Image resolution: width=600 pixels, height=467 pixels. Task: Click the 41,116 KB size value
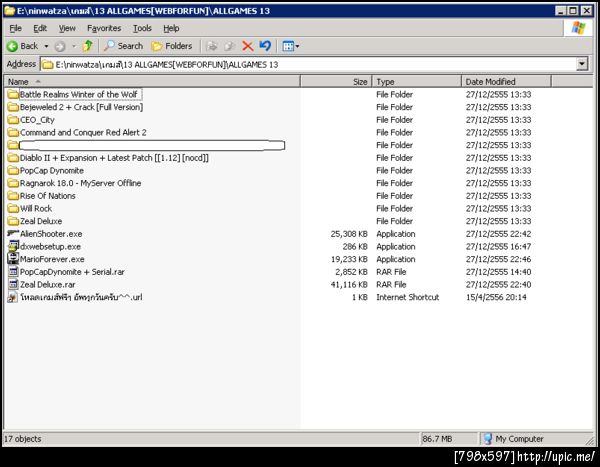click(x=349, y=285)
